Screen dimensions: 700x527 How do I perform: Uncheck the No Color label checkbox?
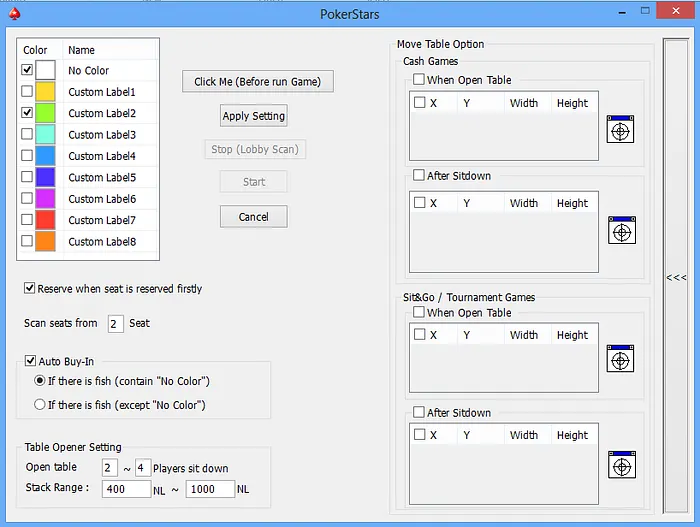click(x=27, y=71)
